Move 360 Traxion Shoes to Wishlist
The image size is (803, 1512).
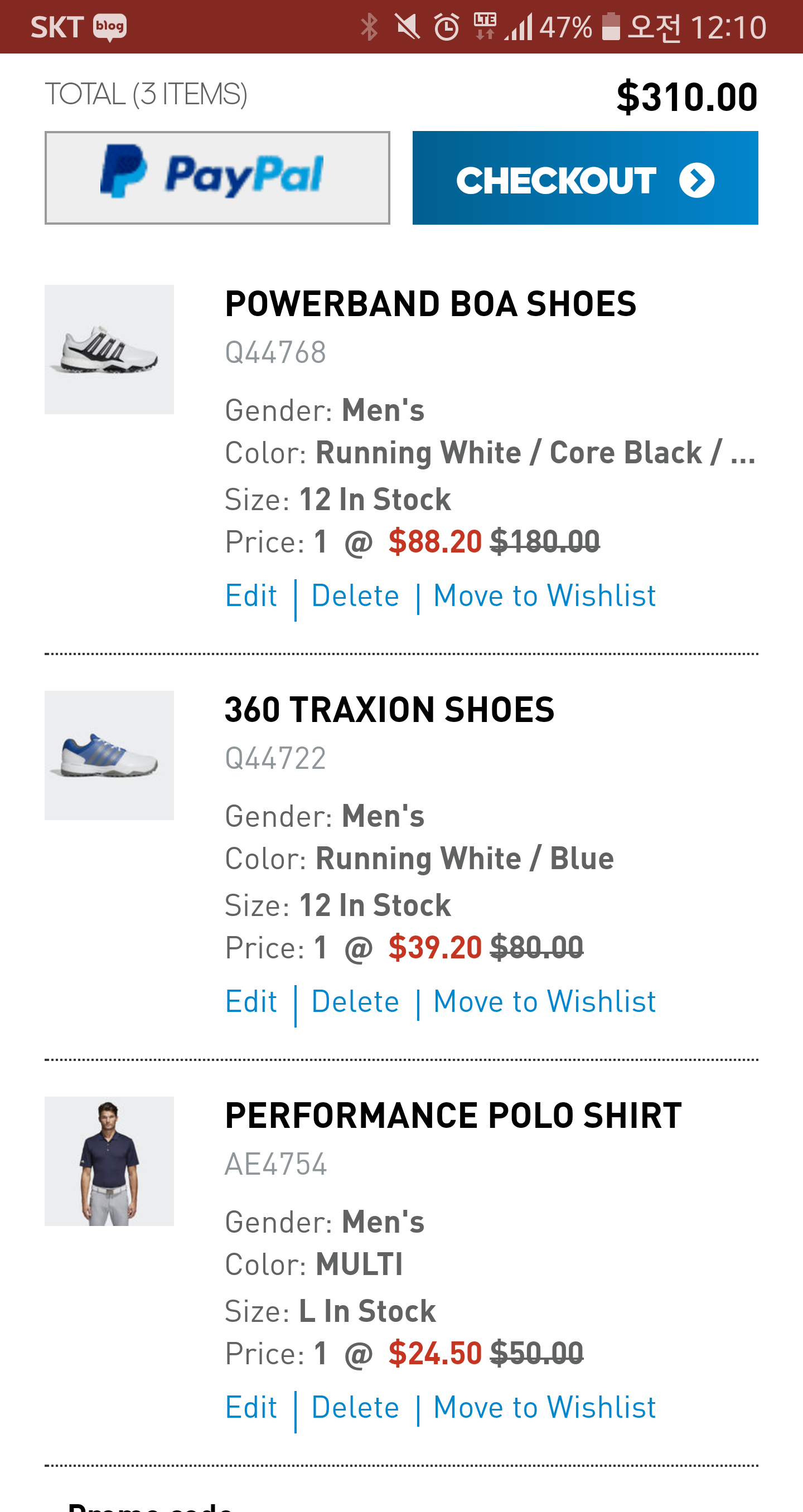pos(544,1001)
